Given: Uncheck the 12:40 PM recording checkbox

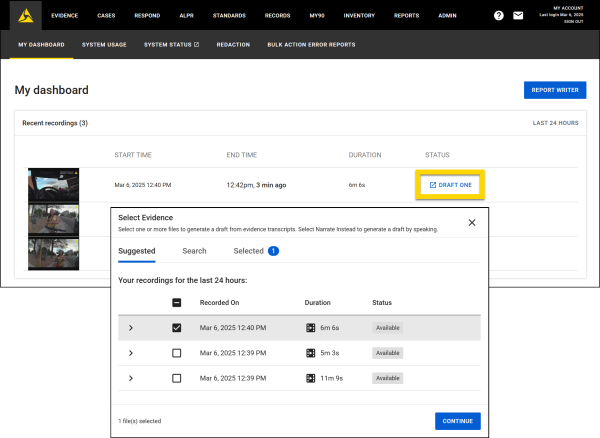Looking at the screenshot, I should [177, 328].
